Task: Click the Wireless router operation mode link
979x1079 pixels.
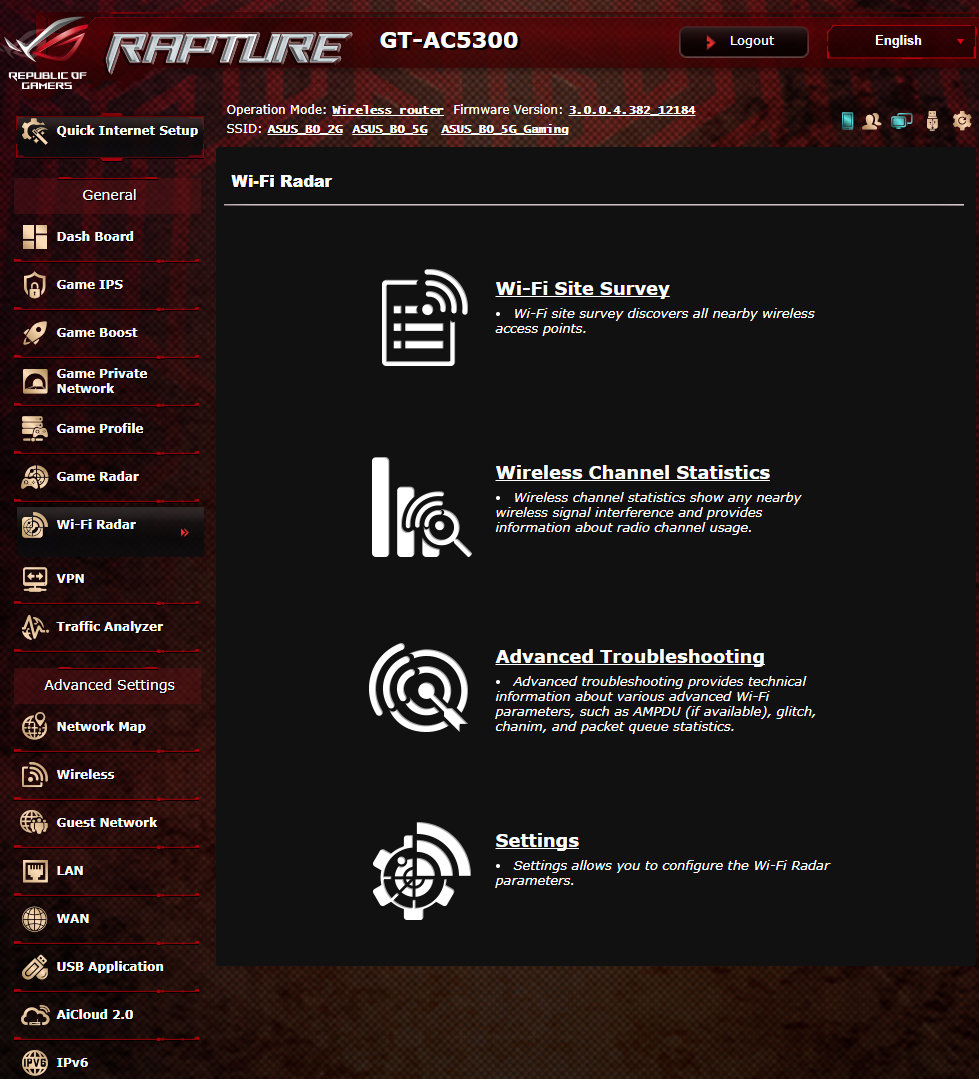Action: click(x=388, y=110)
